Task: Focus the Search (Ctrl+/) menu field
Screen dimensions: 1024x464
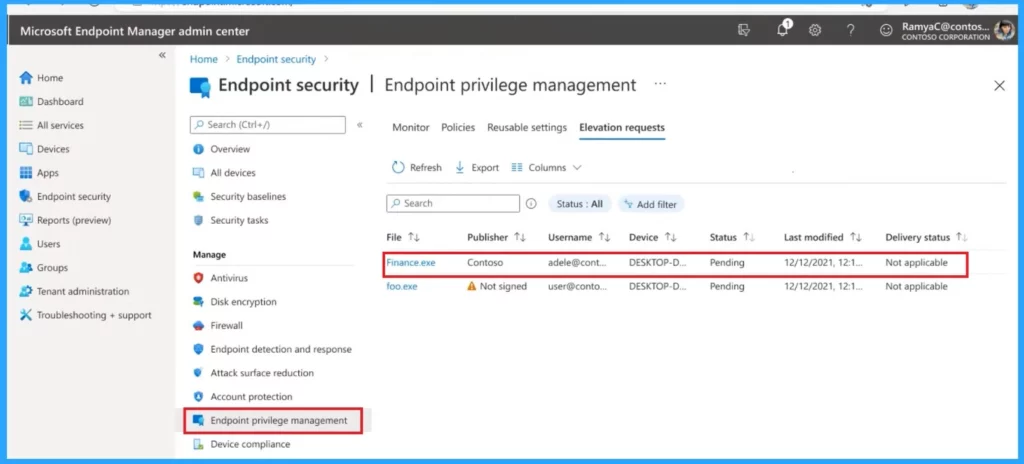Action: click(268, 125)
